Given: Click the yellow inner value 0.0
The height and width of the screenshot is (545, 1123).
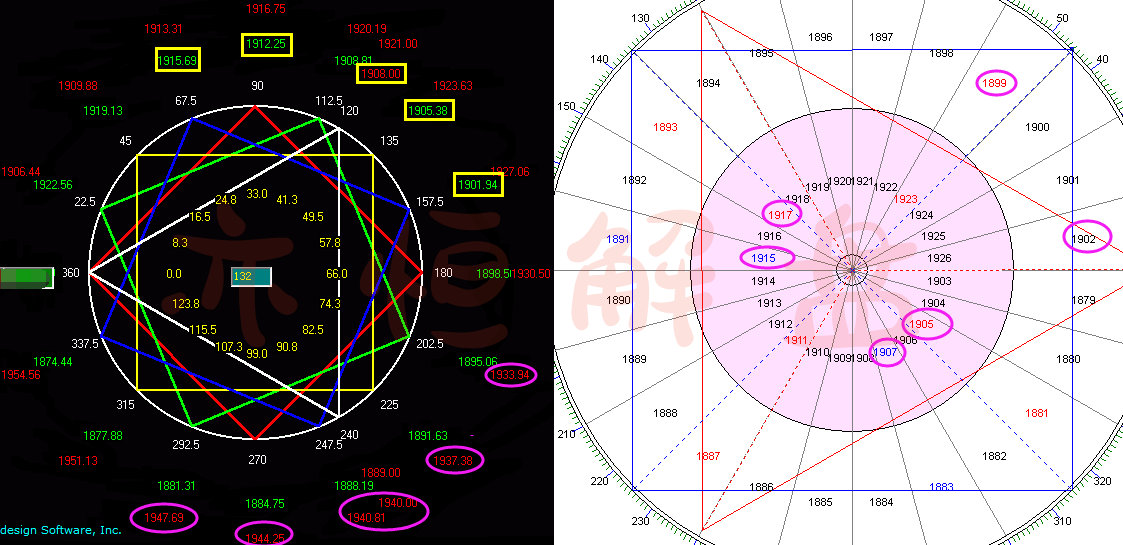Looking at the screenshot, I should [174, 274].
